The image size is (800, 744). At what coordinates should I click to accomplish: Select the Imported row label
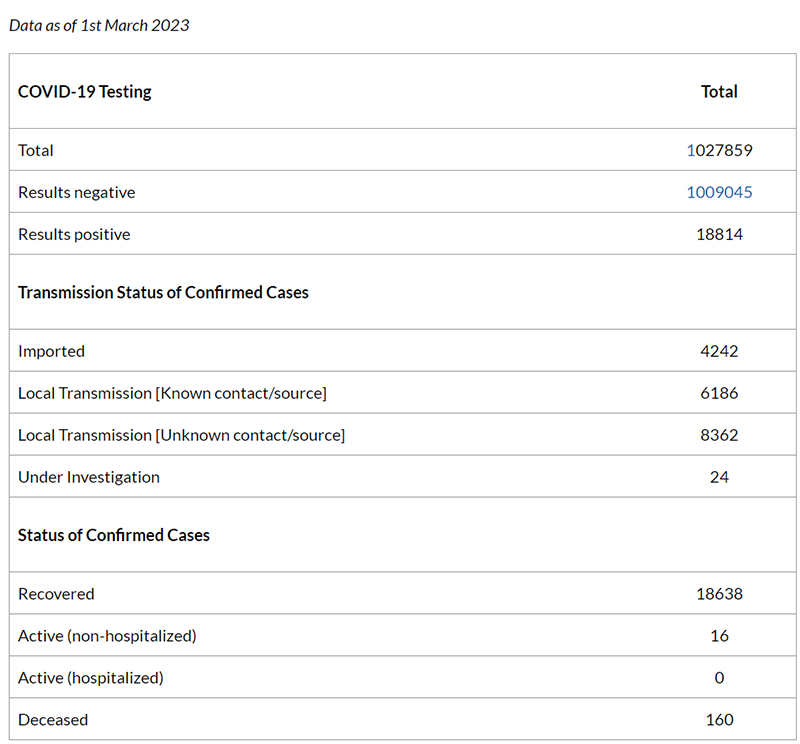(x=52, y=351)
